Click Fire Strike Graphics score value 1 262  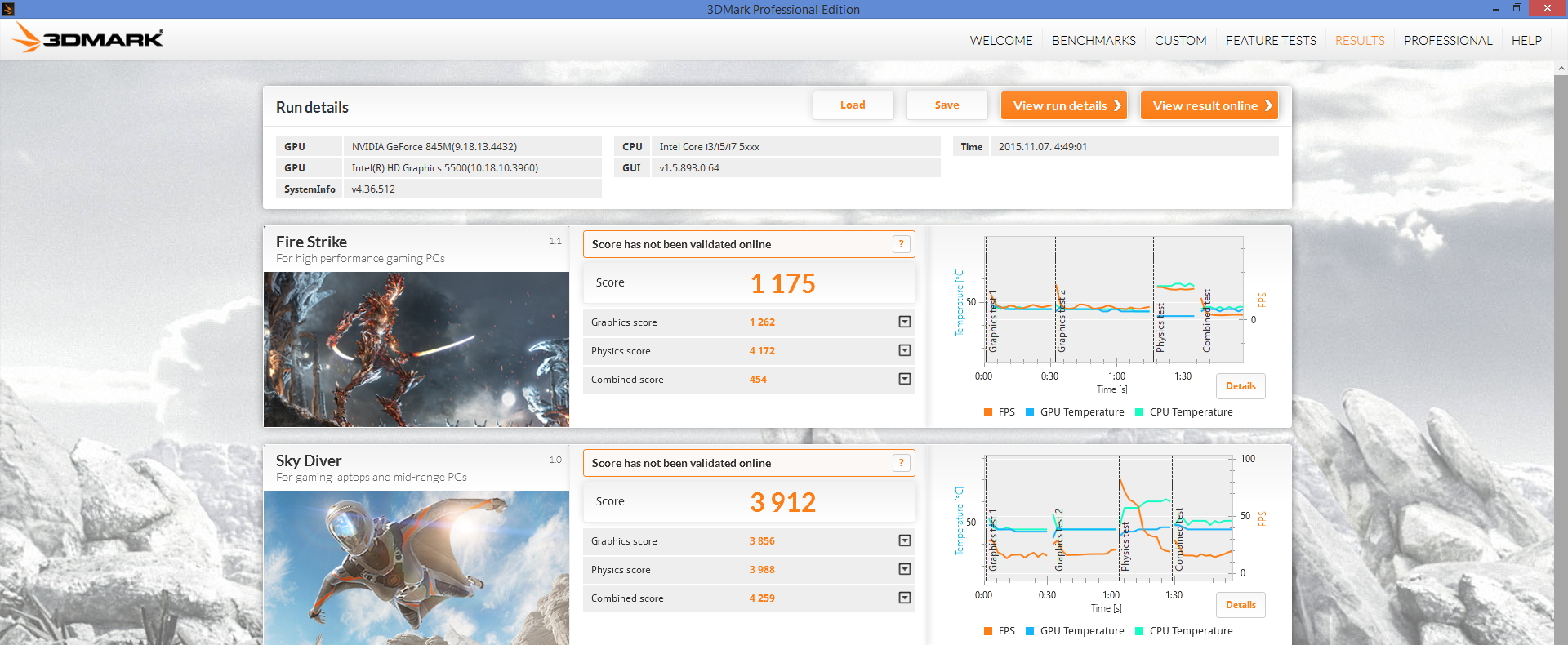tap(762, 322)
